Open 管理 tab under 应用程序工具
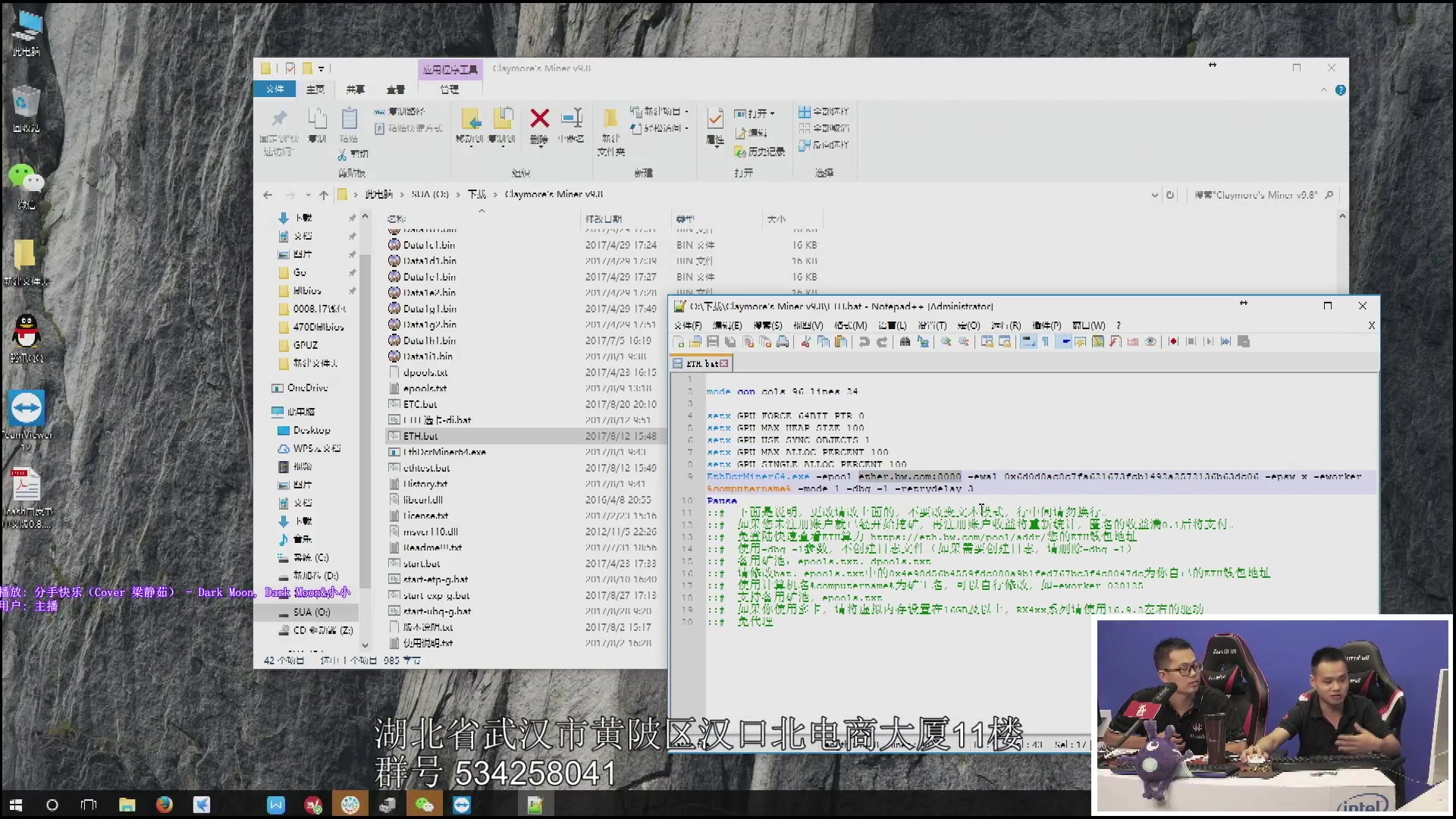Screen dimensions: 1456x819 [x=449, y=89]
